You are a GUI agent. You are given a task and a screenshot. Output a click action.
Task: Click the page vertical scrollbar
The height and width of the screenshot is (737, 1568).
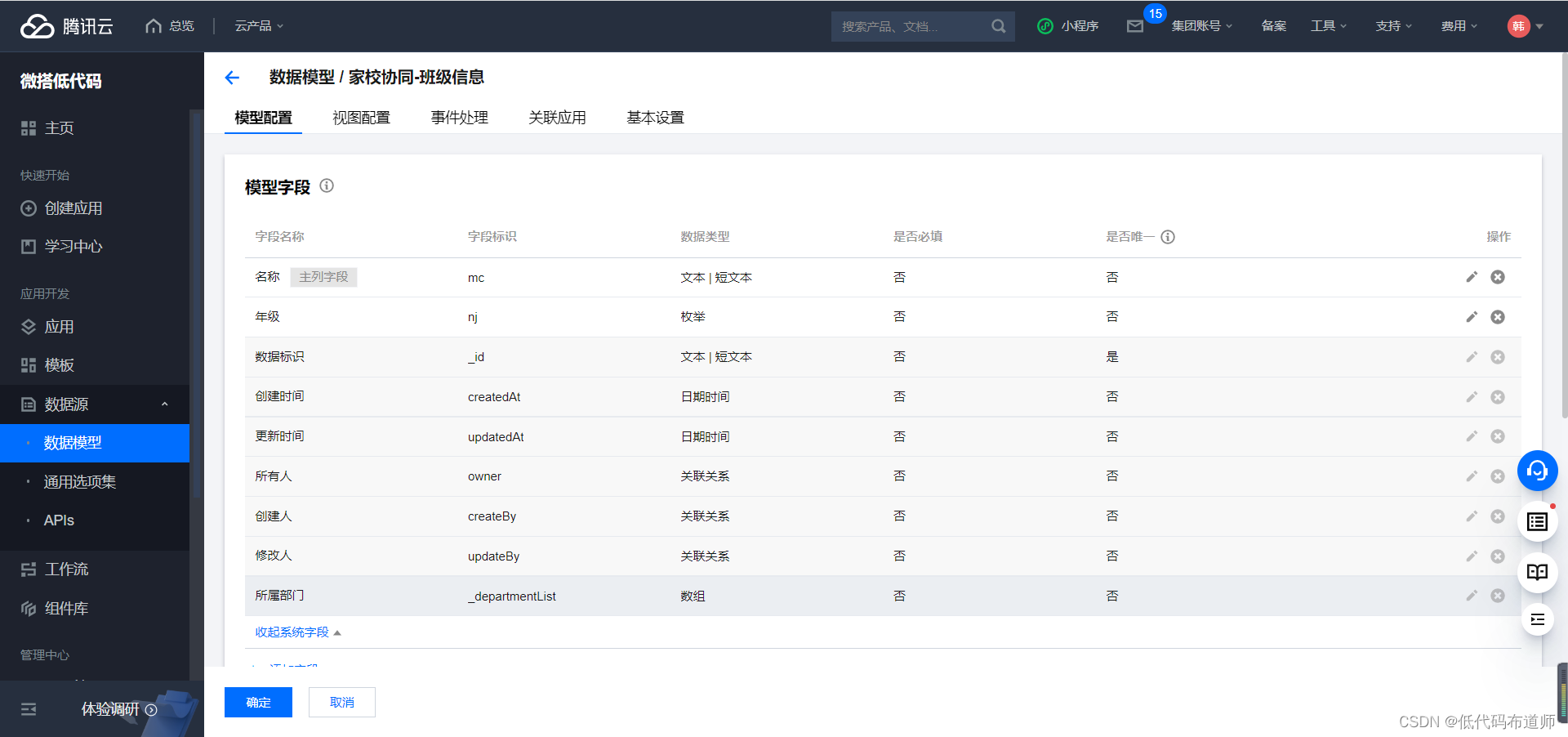pos(1564,235)
